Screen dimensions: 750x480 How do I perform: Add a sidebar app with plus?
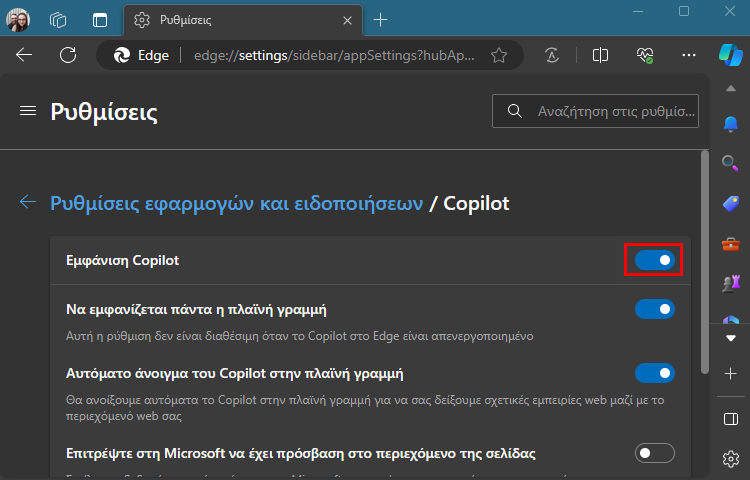tap(730, 373)
